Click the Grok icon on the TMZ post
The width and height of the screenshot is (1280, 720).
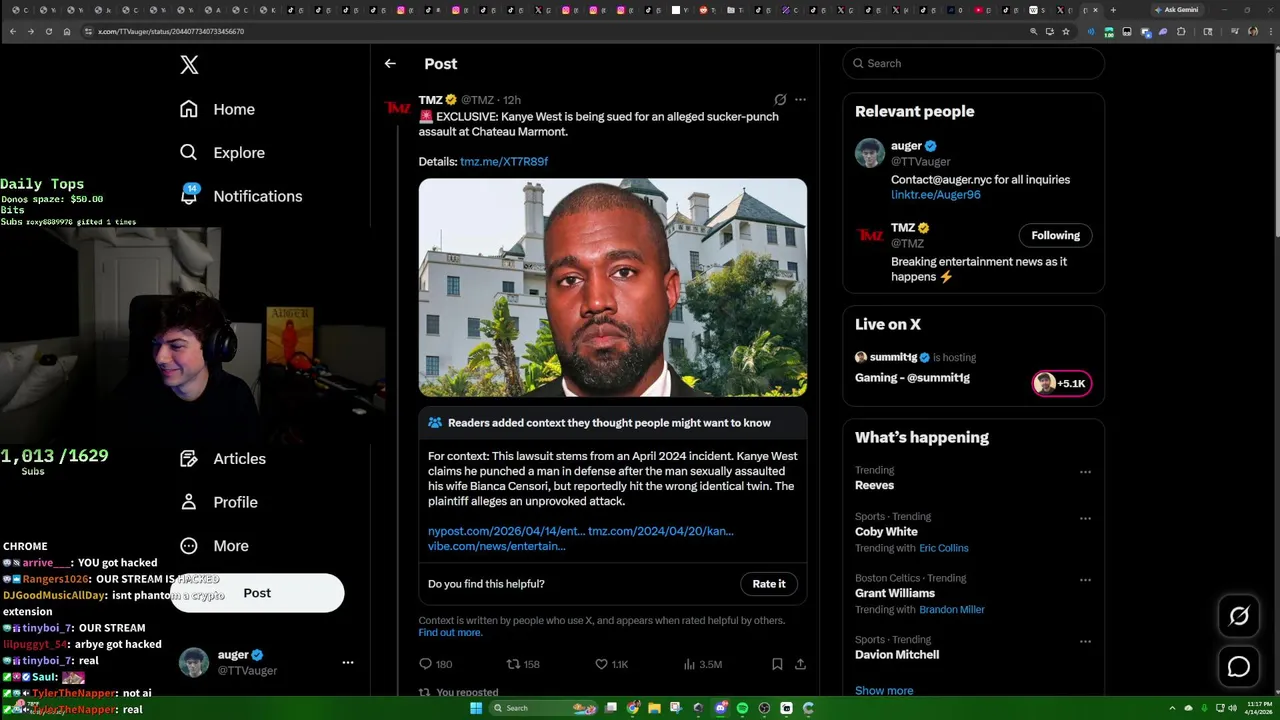[780, 100]
